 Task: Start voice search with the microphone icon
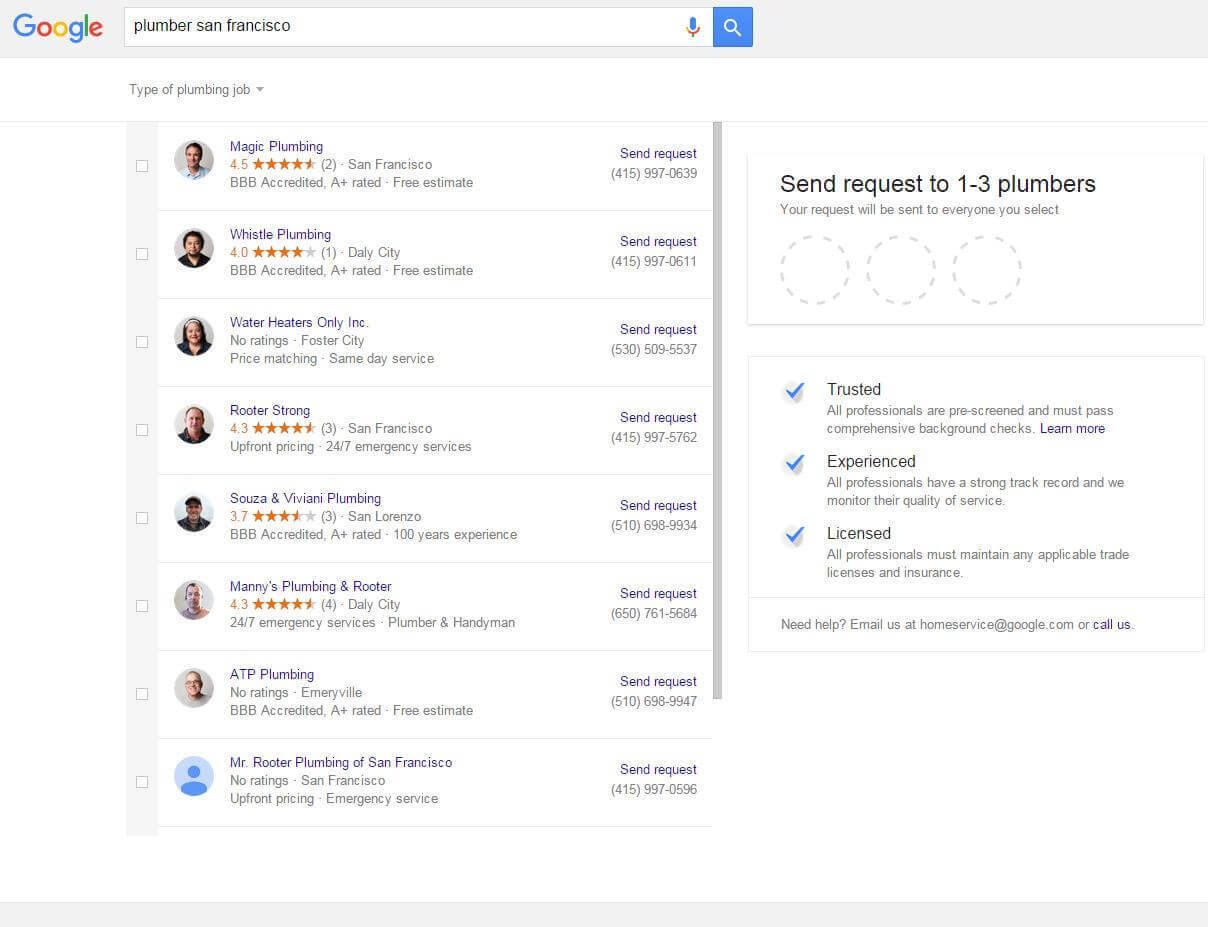click(x=692, y=27)
